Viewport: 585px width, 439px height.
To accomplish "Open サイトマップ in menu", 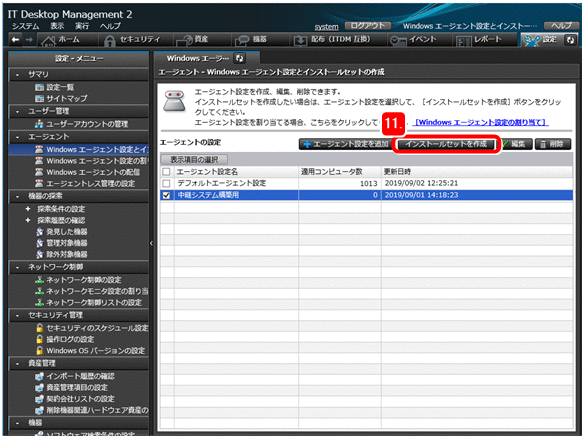I will [x=61, y=98].
